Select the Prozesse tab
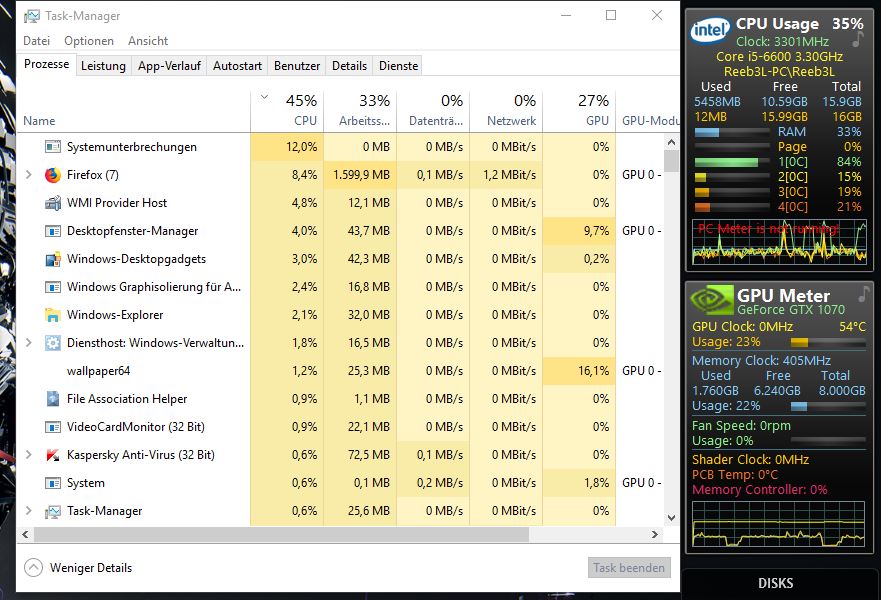 [46, 64]
